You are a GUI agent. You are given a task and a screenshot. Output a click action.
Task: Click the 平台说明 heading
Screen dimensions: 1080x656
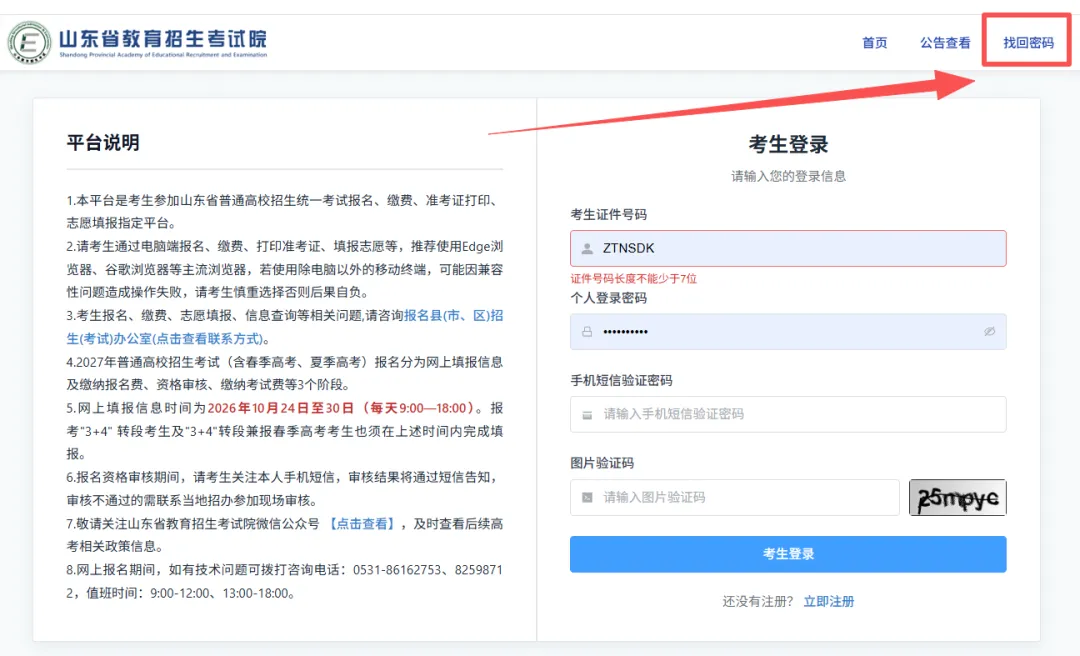[103, 143]
